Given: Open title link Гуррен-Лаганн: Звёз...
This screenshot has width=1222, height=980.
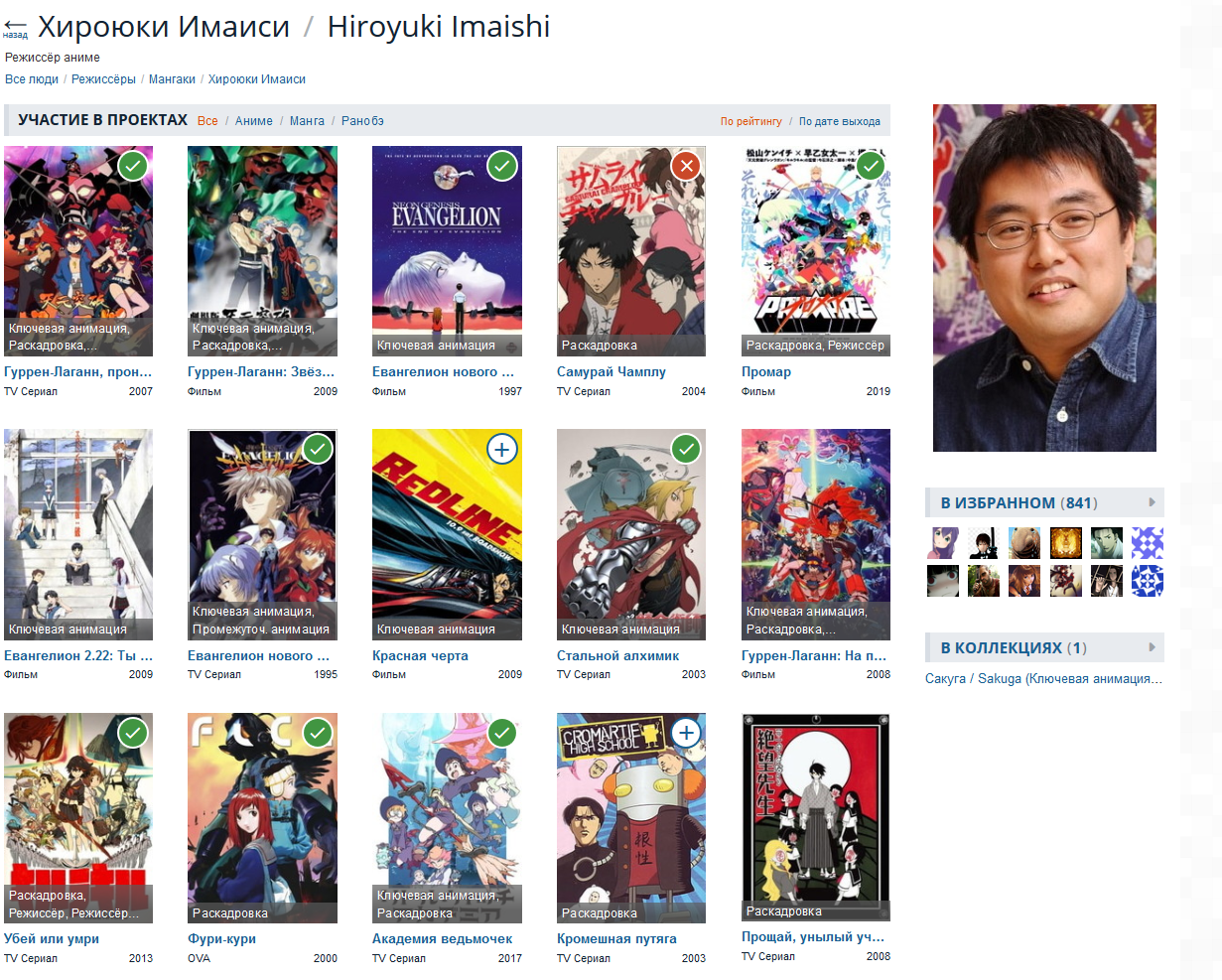Looking at the screenshot, I should point(262,372).
